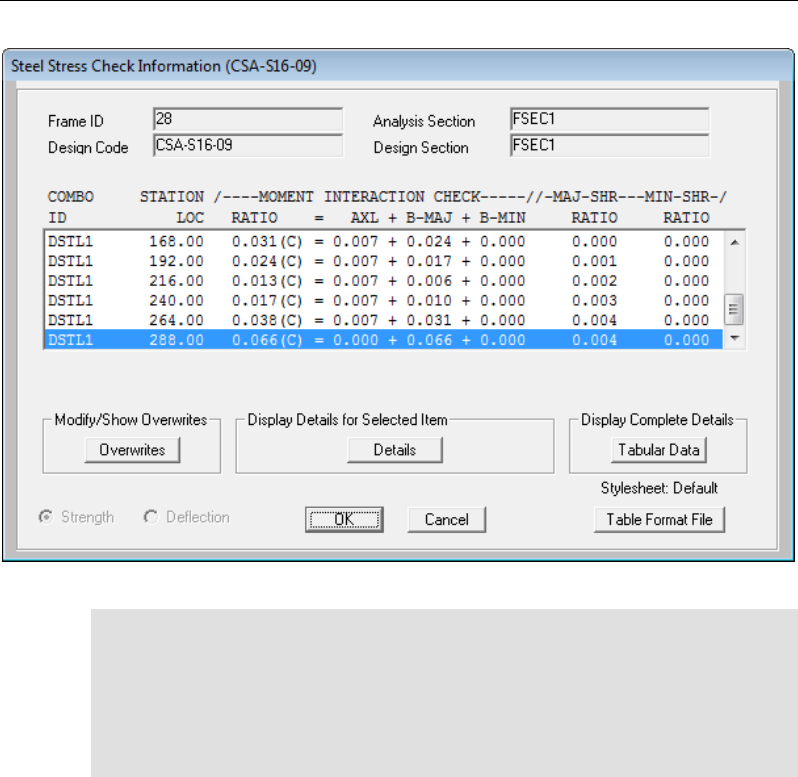This screenshot has width=798, height=777.
Task: Click the Analysis Section field
Action: pos(610,120)
